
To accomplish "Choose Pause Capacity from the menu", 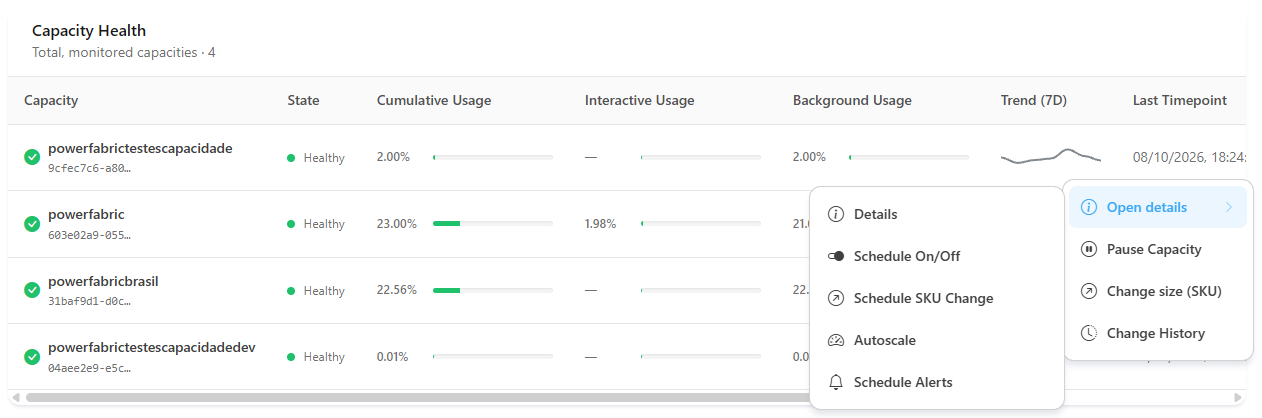I will (x=1158, y=249).
